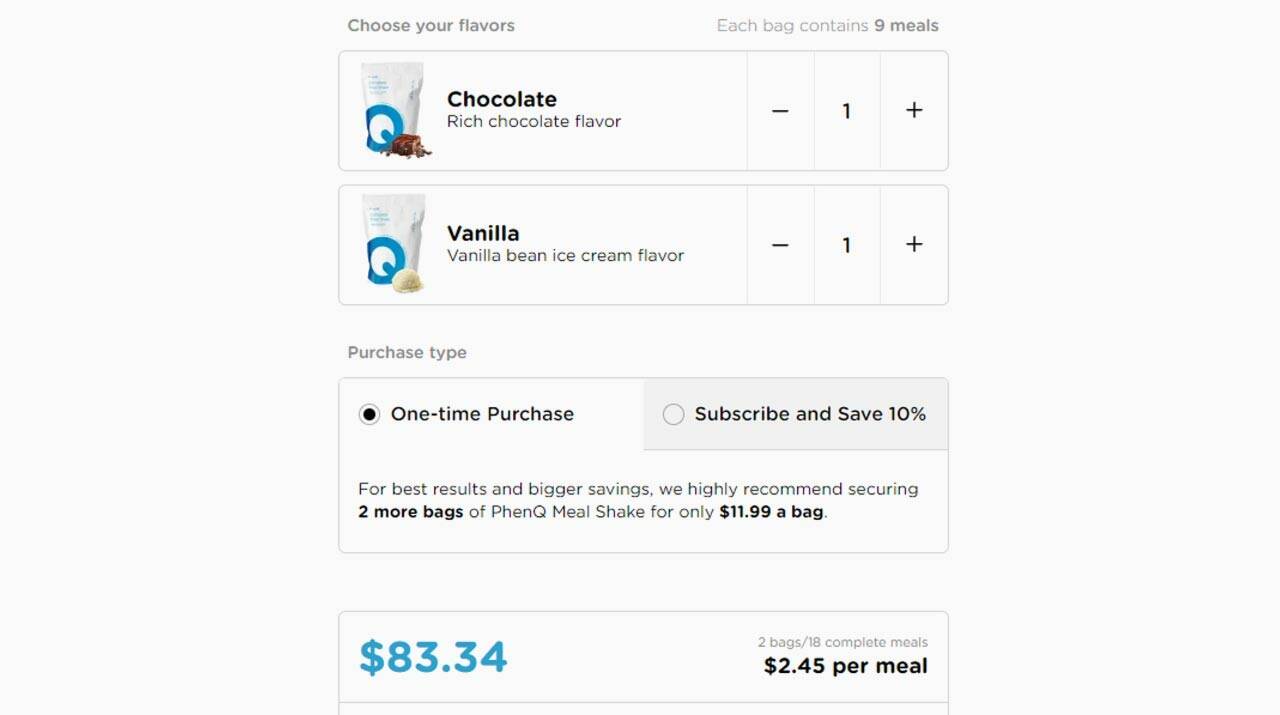1280x715 pixels.
Task: Click the Vanilla flavor title
Action: (483, 233)
